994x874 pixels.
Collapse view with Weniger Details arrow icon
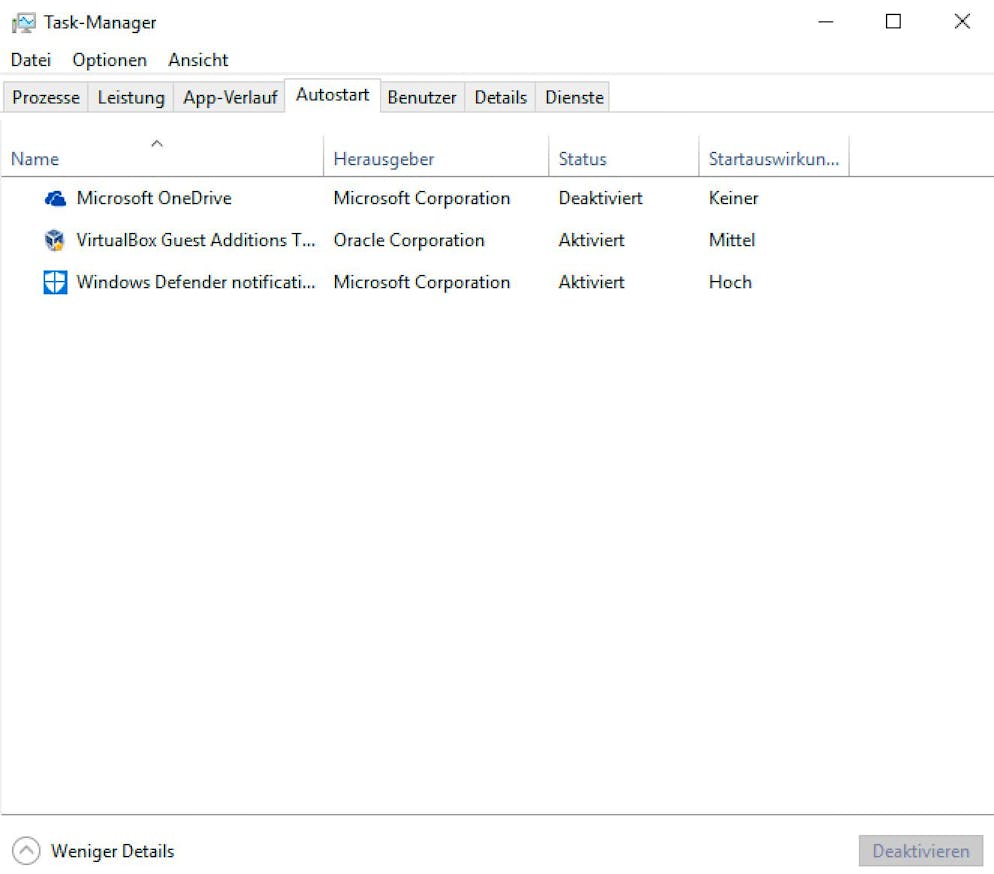point(26,851)
